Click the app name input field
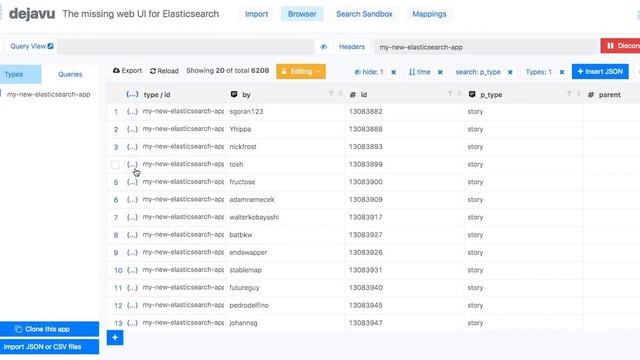 pyautogui.click(x=486, y=47)
